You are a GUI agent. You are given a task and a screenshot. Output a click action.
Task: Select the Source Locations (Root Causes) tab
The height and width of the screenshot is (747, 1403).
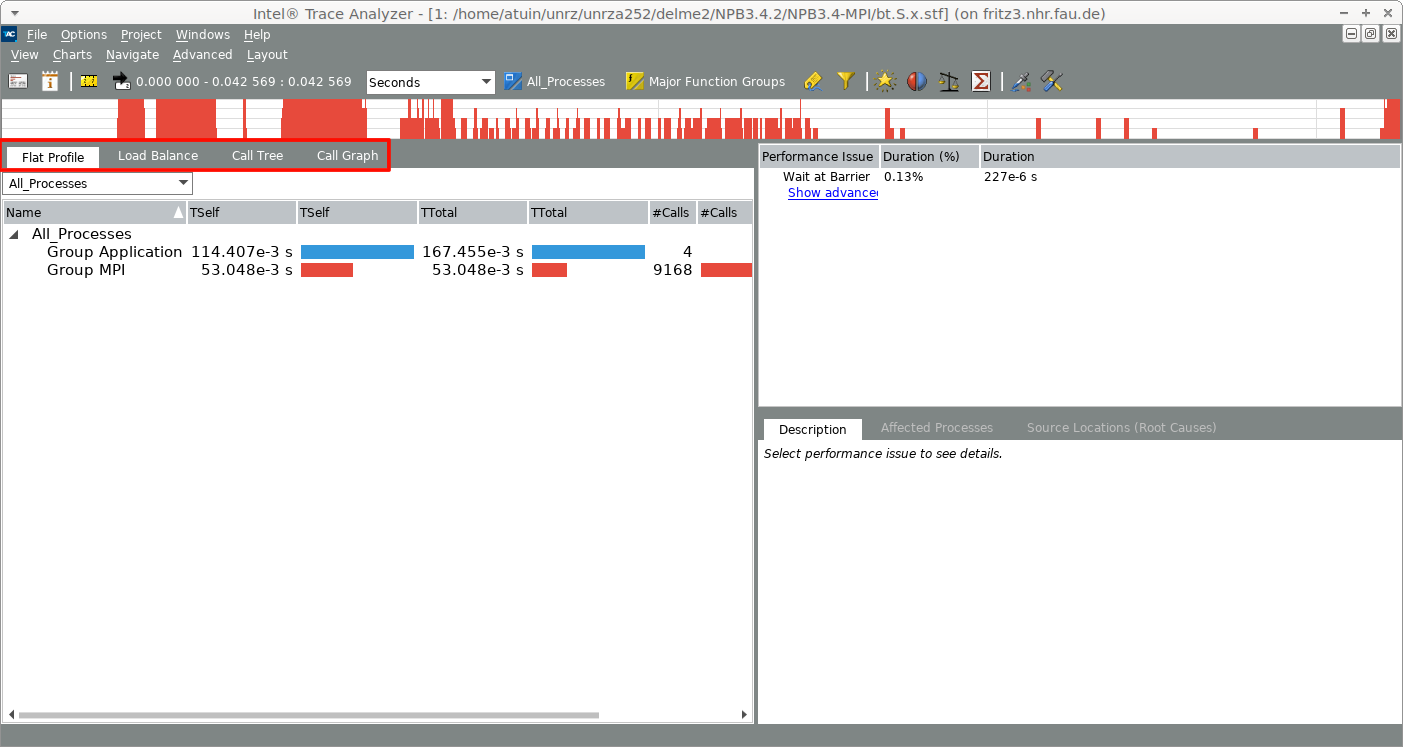click(1121, 428)
